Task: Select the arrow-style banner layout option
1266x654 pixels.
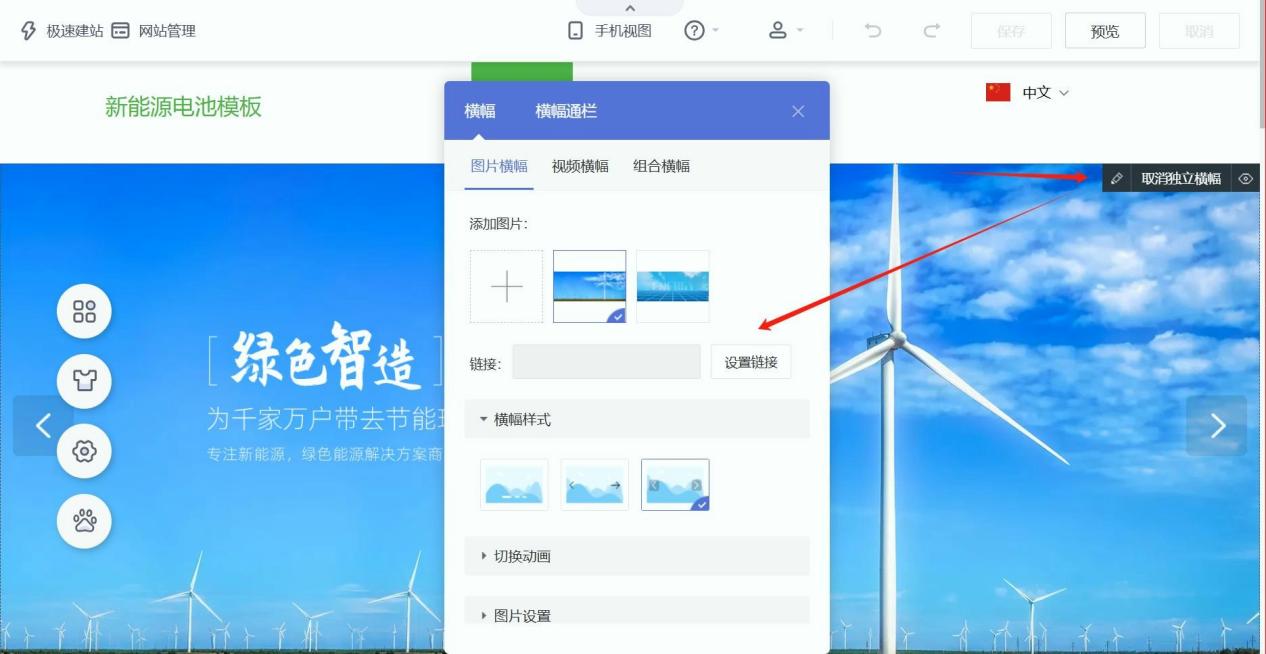Action: pyautogui.click(x=595, y=485)
